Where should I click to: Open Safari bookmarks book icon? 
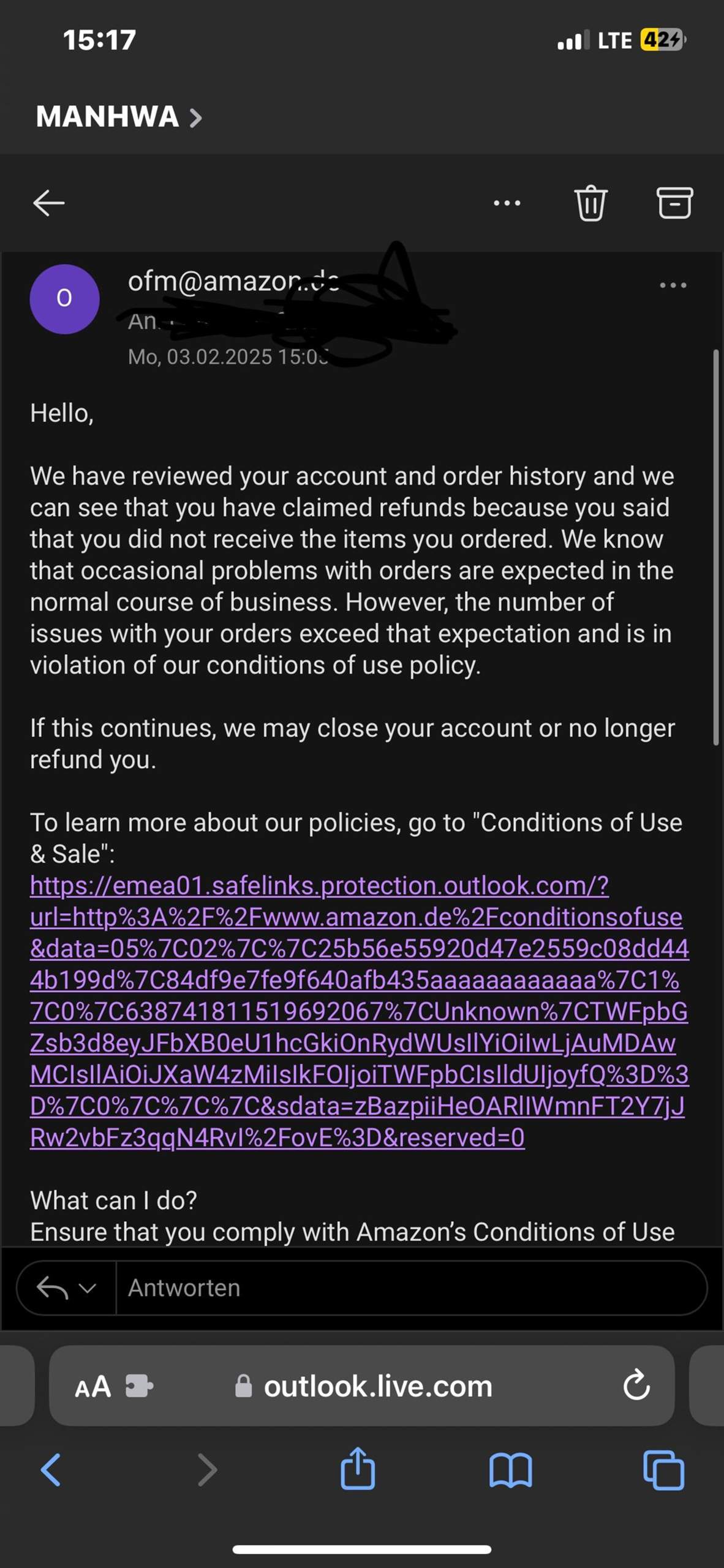(x=511, y=1470)
